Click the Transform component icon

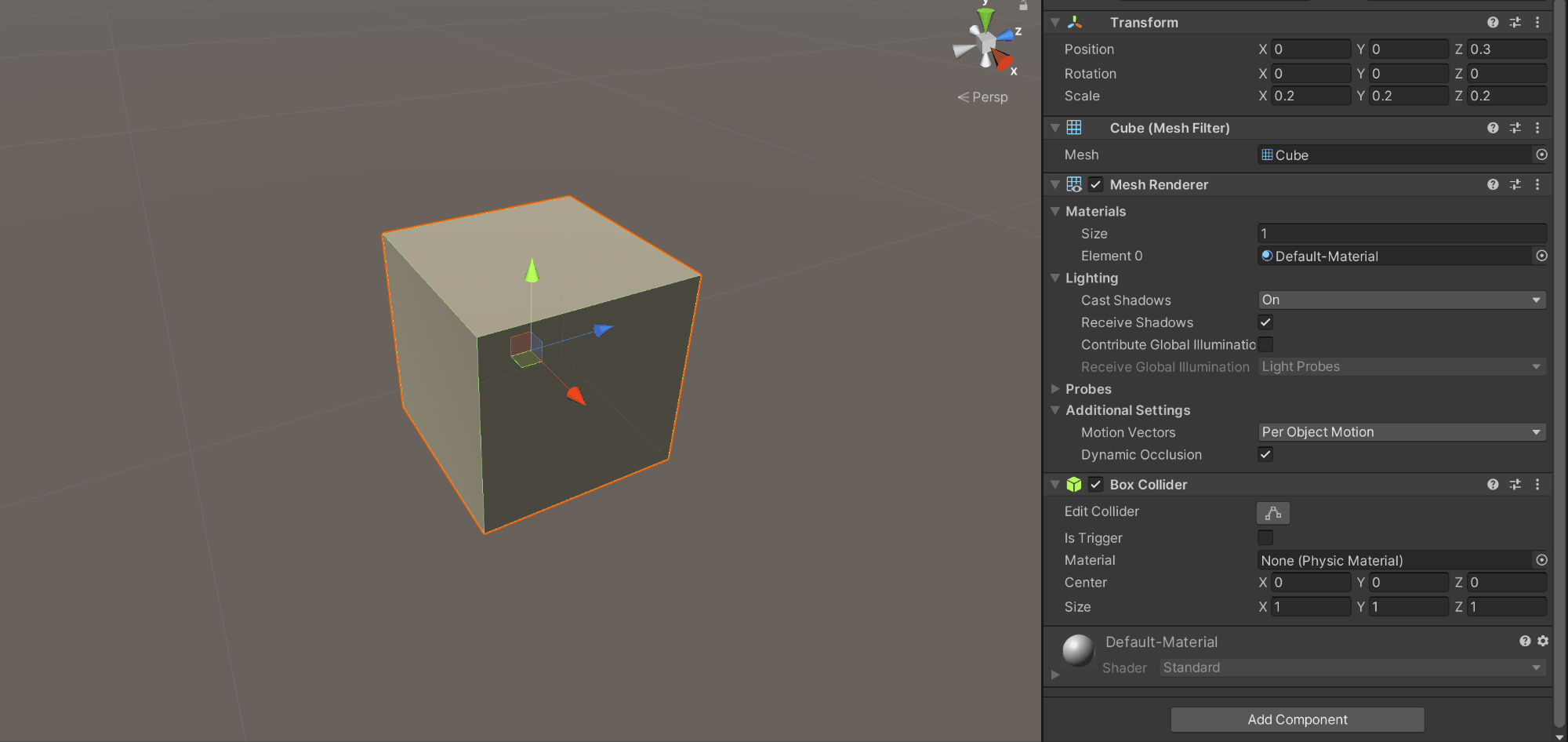[x=1075, y=22]
